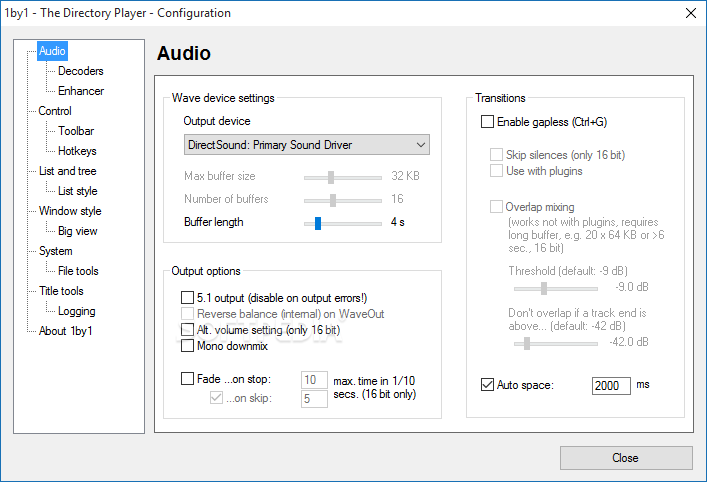Select List and tree category

(67, 171)
